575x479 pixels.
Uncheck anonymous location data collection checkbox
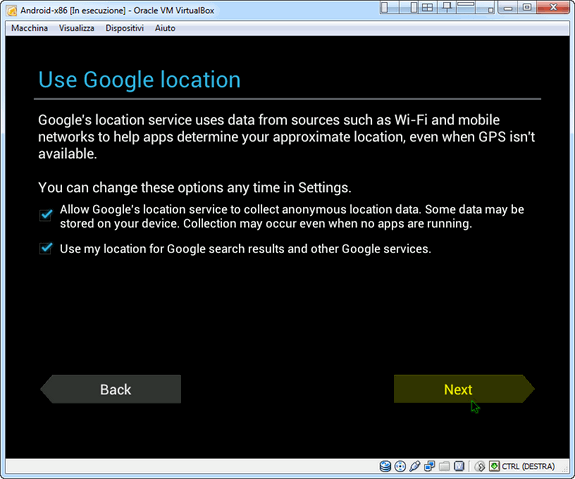pos(46,215)
